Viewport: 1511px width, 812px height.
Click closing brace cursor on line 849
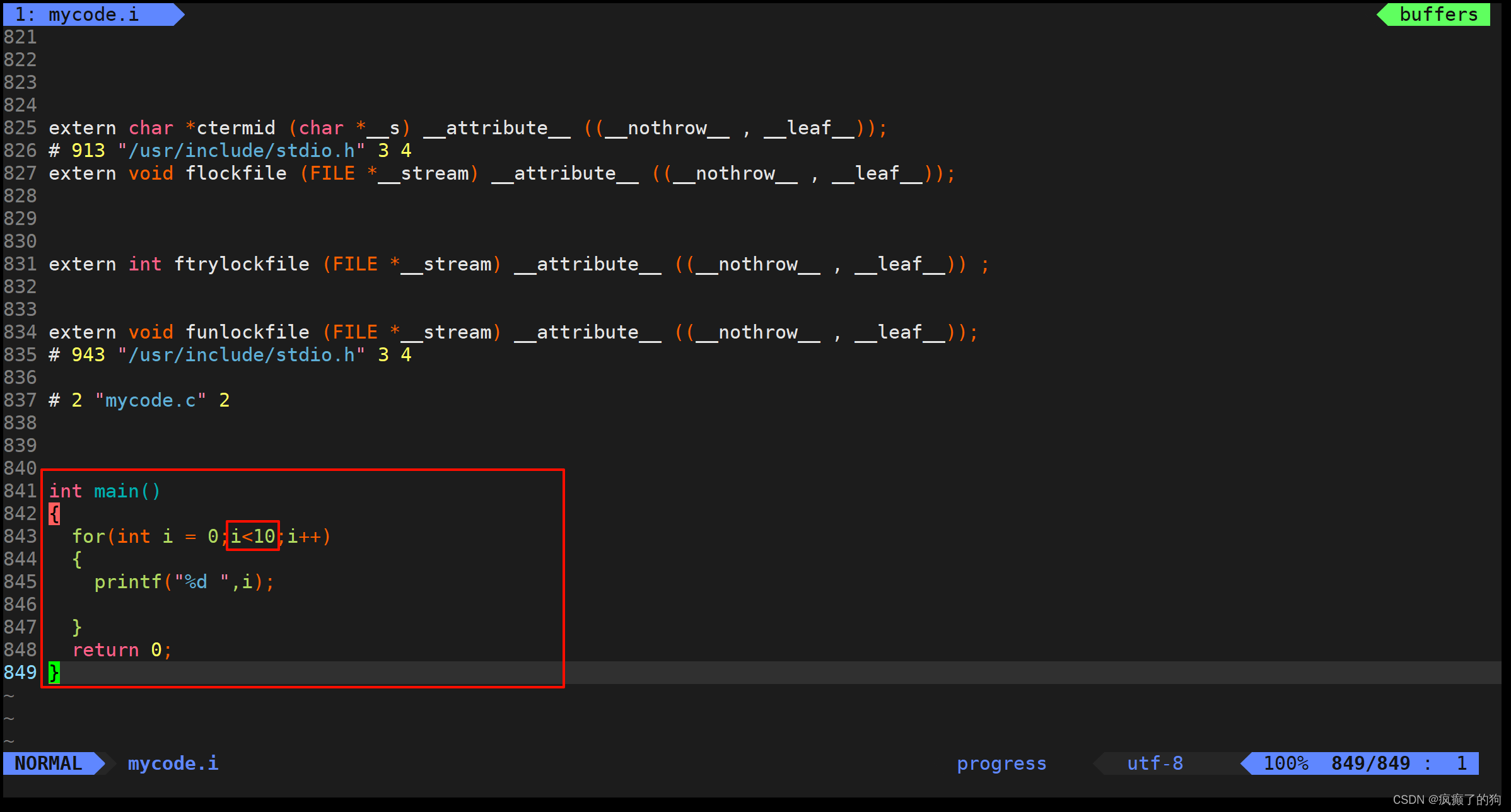click(54, 673)
